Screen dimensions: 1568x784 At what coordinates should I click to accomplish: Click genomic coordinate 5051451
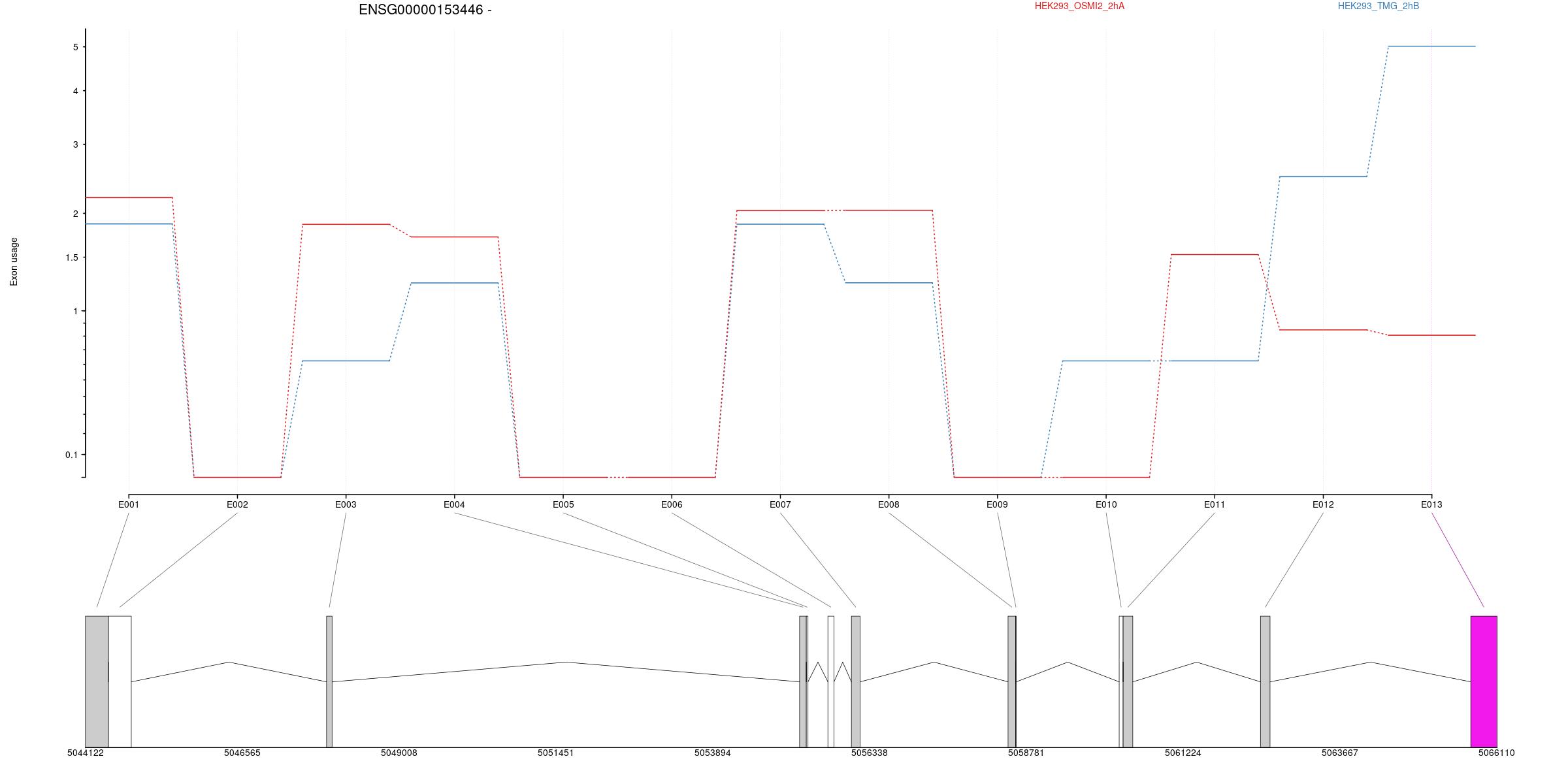556,753
